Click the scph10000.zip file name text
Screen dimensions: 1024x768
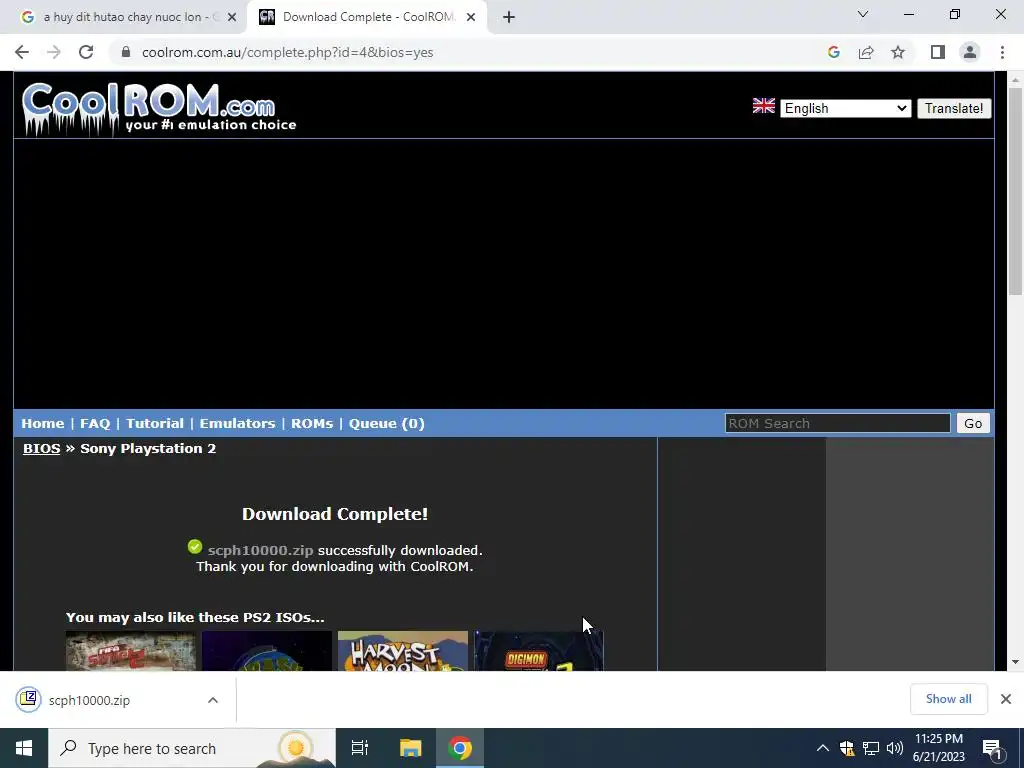pyautogui.click(x=261, y=551)
